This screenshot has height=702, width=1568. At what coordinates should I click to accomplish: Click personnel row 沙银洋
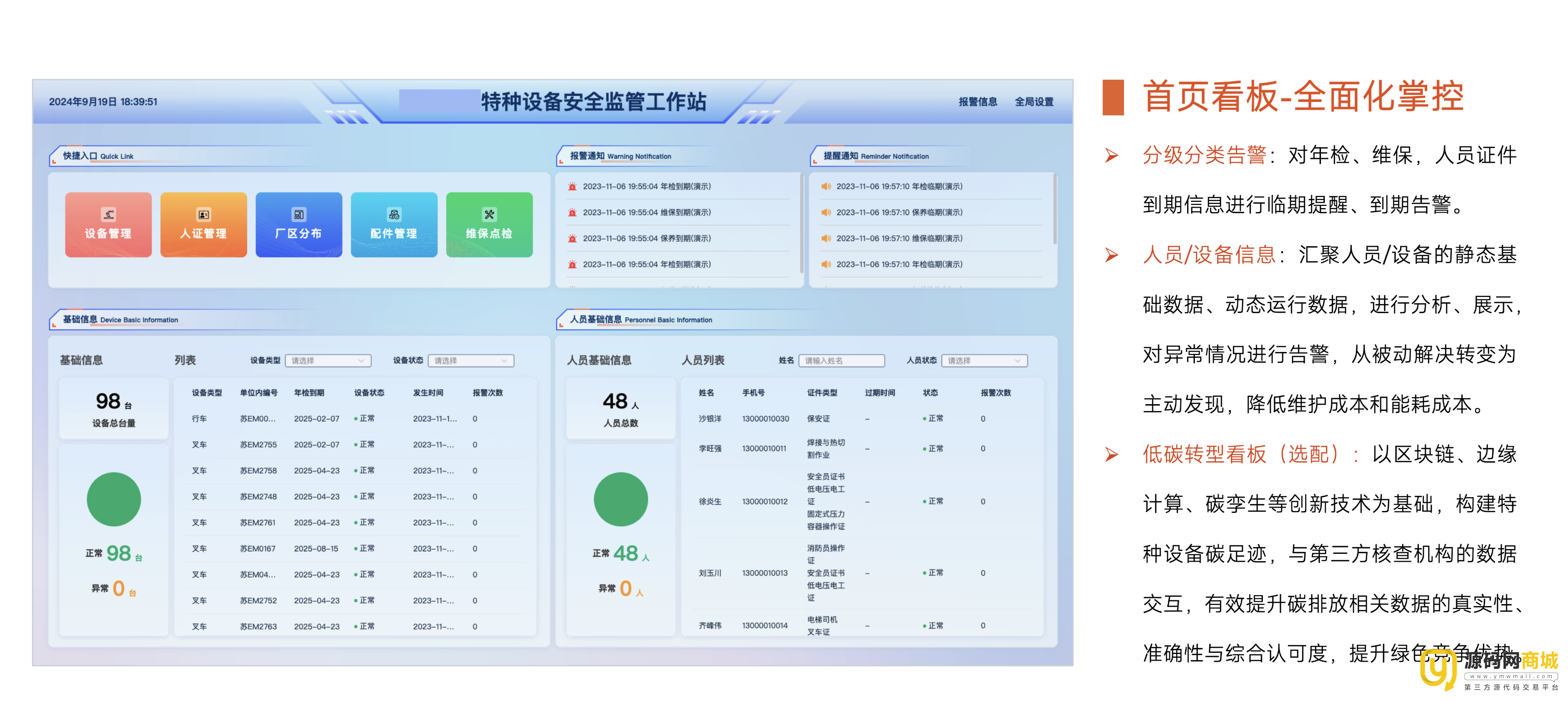pos(710,419)
